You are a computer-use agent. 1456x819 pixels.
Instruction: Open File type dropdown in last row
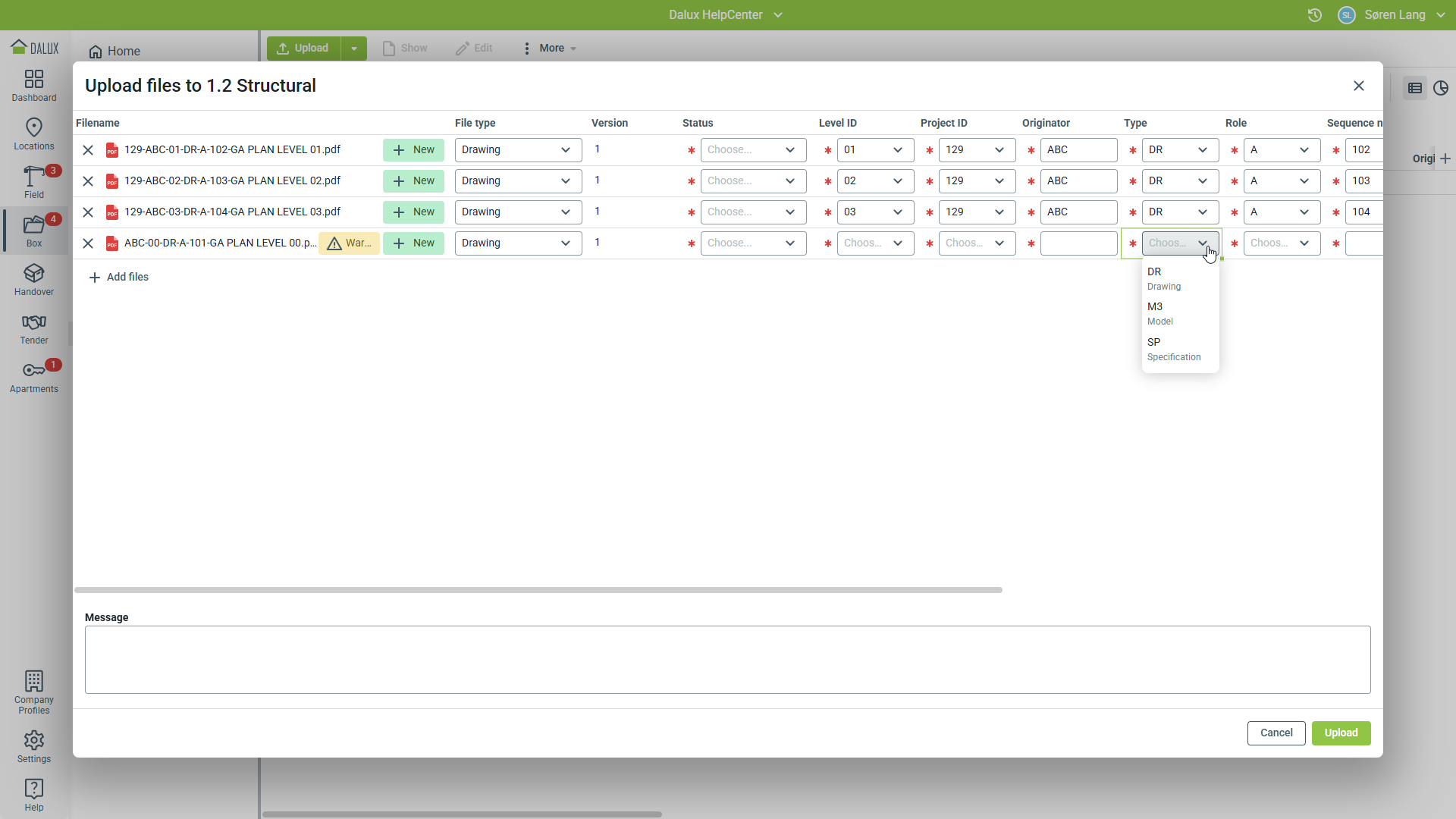coord(518,243)
